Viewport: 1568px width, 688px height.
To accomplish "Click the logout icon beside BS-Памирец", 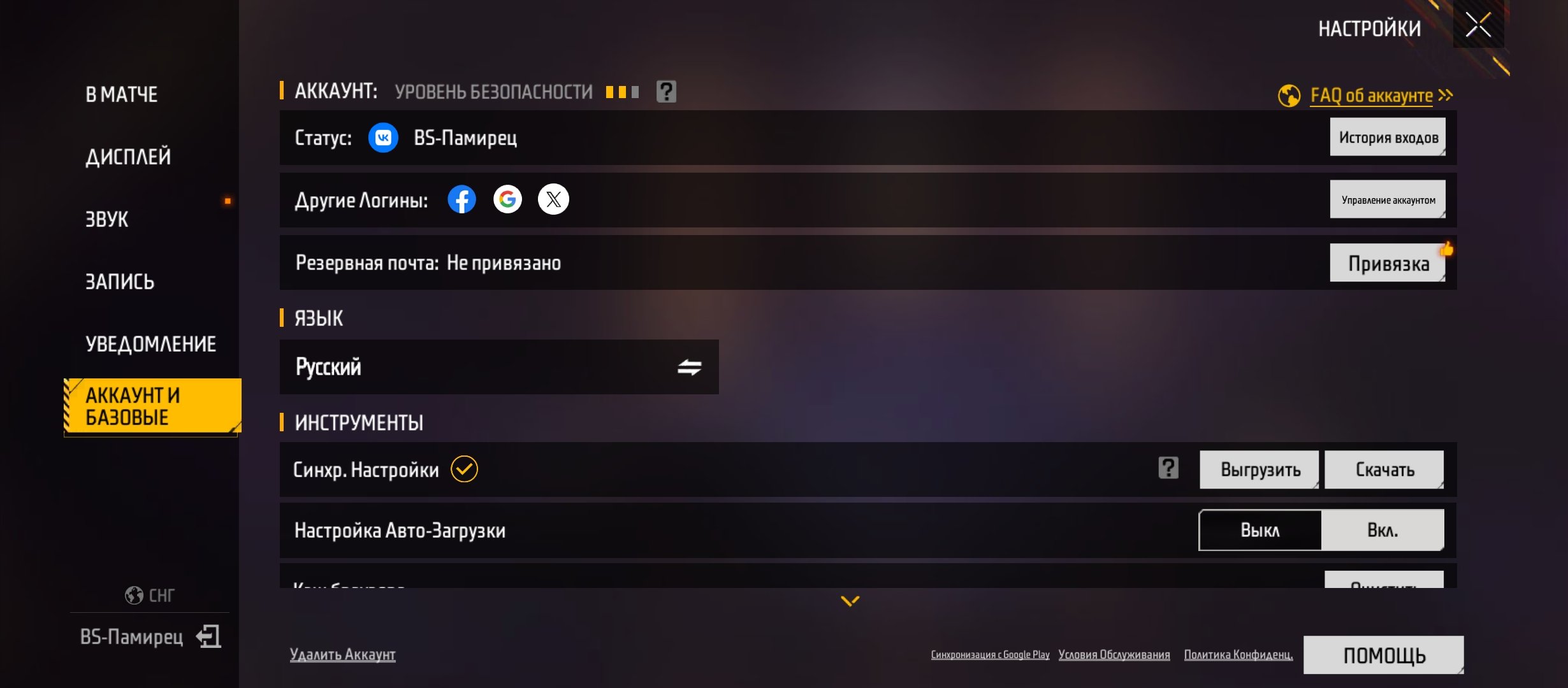I will 208,636.
